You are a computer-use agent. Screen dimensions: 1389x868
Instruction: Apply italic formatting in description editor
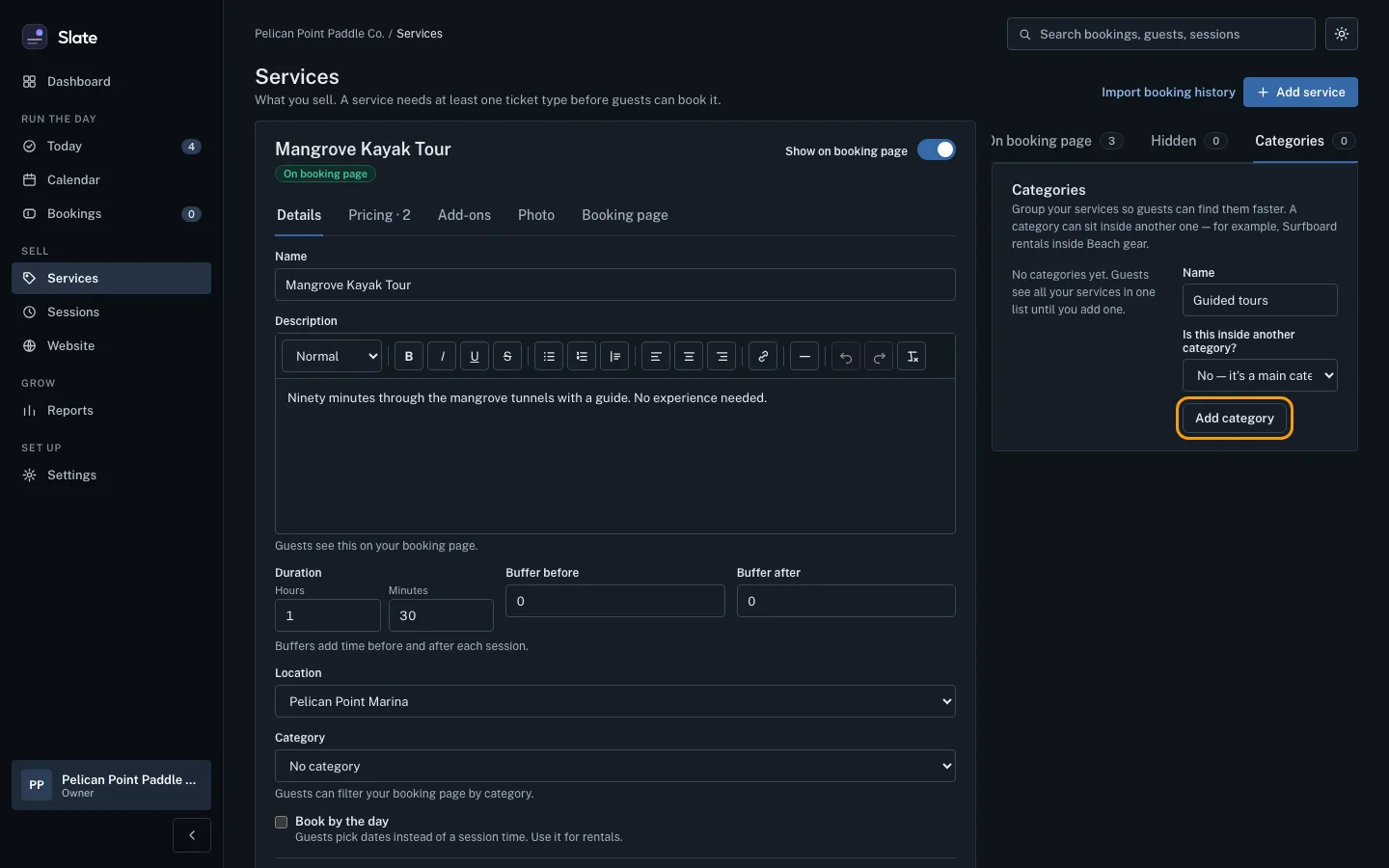442,357
